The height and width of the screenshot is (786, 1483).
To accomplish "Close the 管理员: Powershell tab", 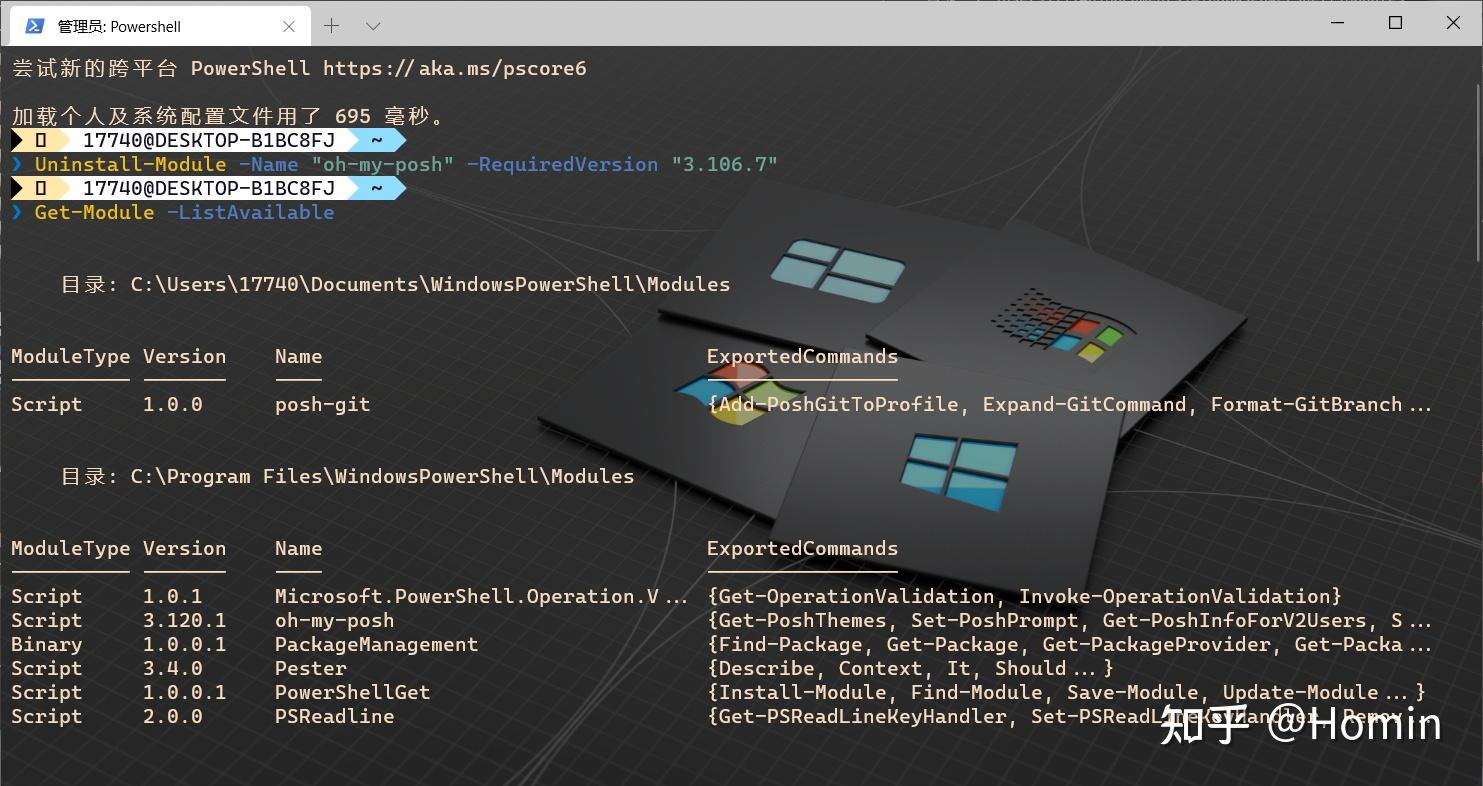I will (x=289, y=25).
